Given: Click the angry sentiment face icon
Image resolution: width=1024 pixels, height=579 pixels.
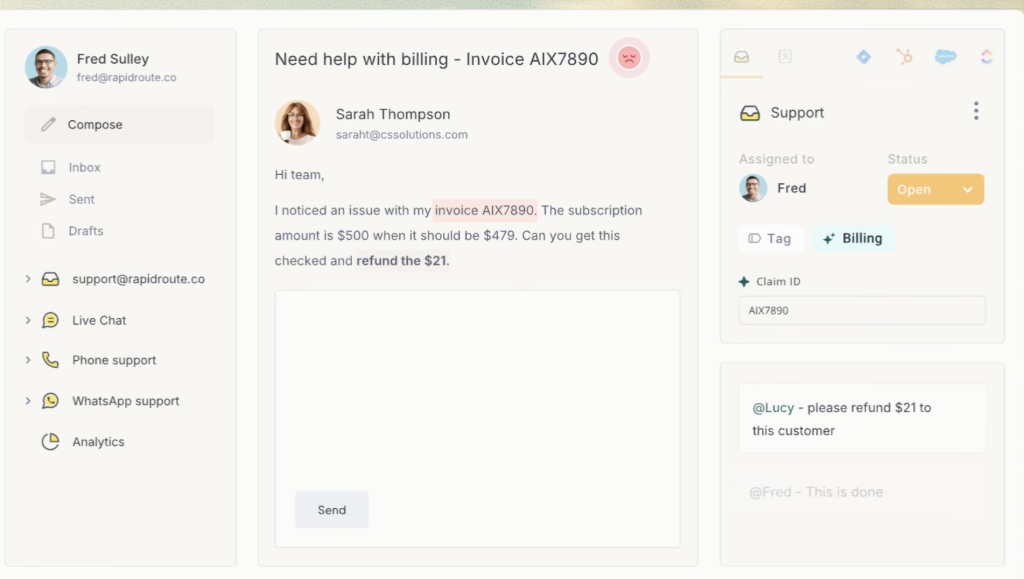Looking at the screenshot, I should click(629, 58).
